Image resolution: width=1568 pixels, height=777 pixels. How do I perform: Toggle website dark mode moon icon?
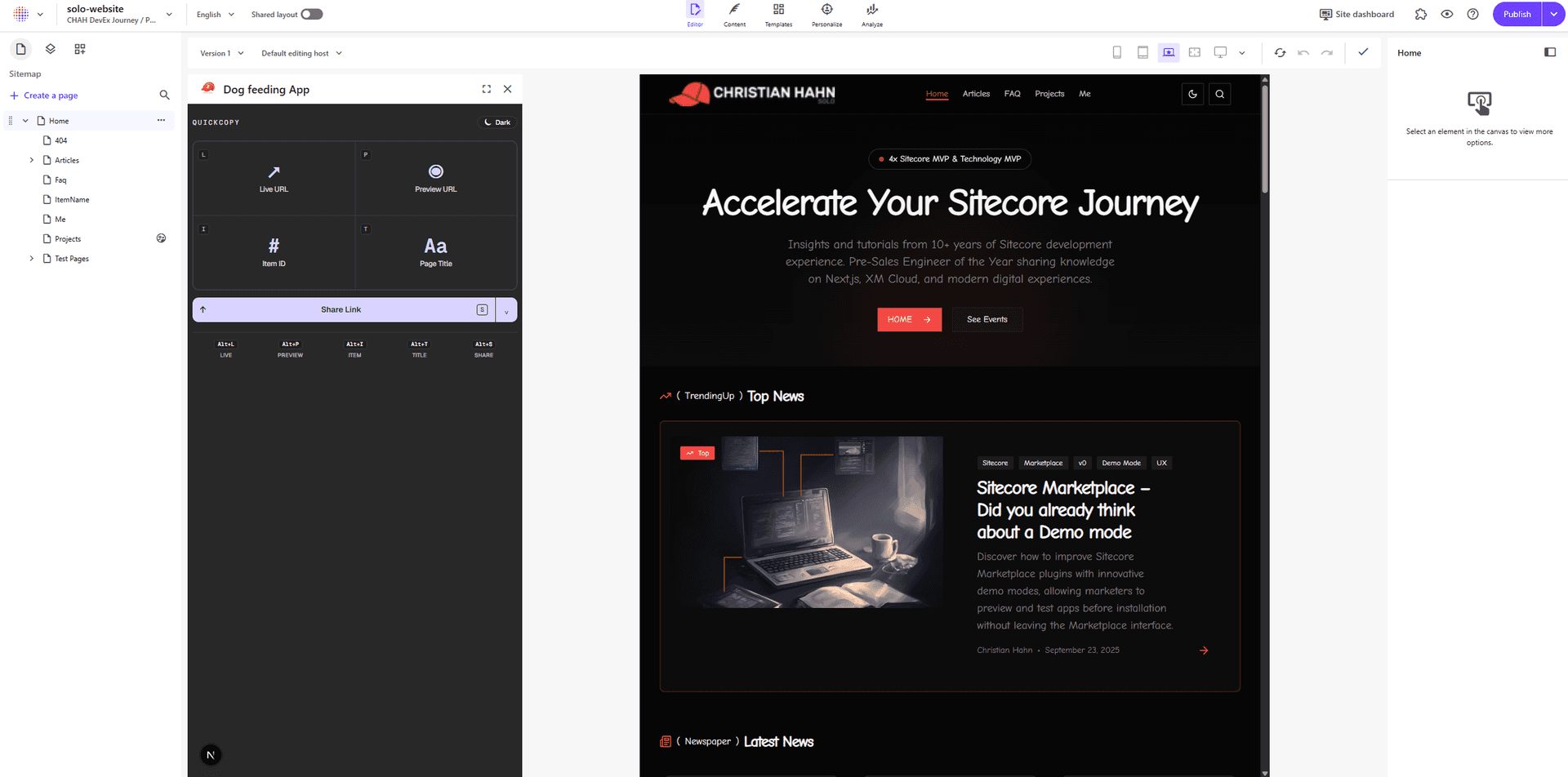[x=1193, y=94]
